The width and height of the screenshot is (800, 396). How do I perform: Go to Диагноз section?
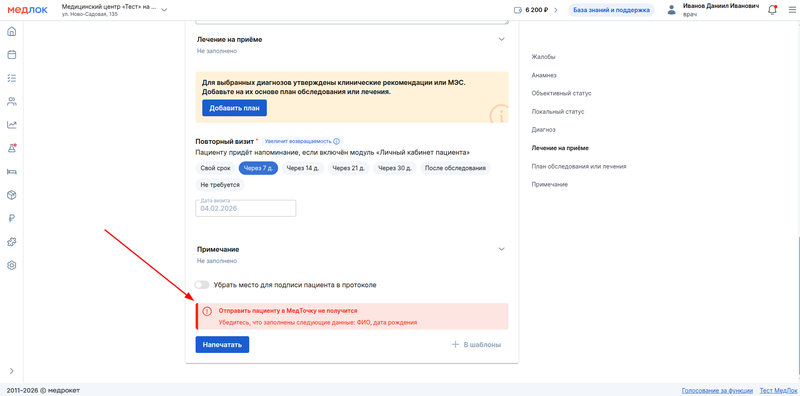[543, 130]
